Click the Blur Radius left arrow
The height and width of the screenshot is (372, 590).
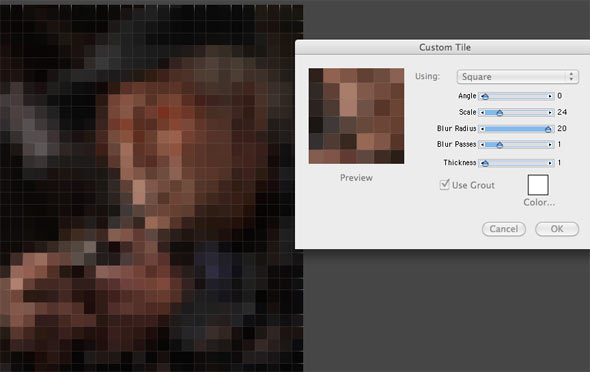(482, 129)
